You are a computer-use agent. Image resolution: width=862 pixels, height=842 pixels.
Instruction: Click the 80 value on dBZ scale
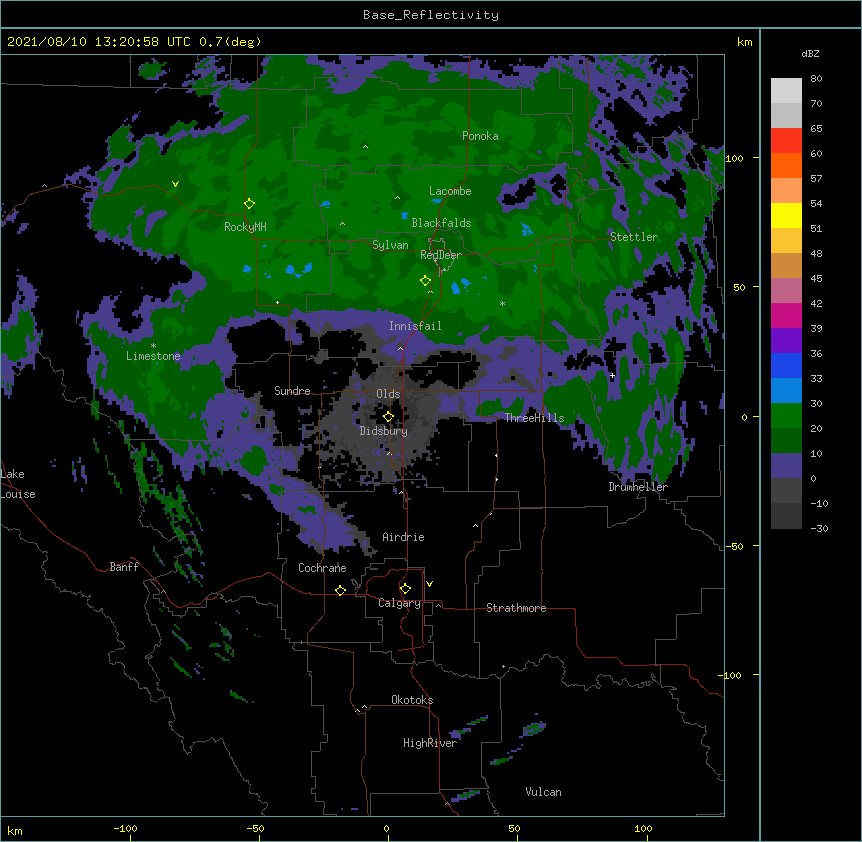816,79
